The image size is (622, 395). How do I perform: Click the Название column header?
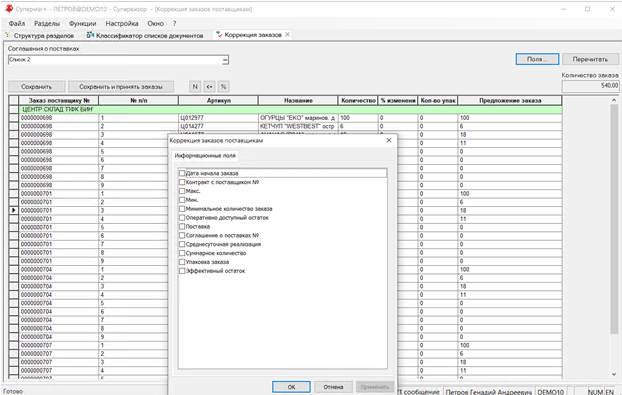point(298,100)
